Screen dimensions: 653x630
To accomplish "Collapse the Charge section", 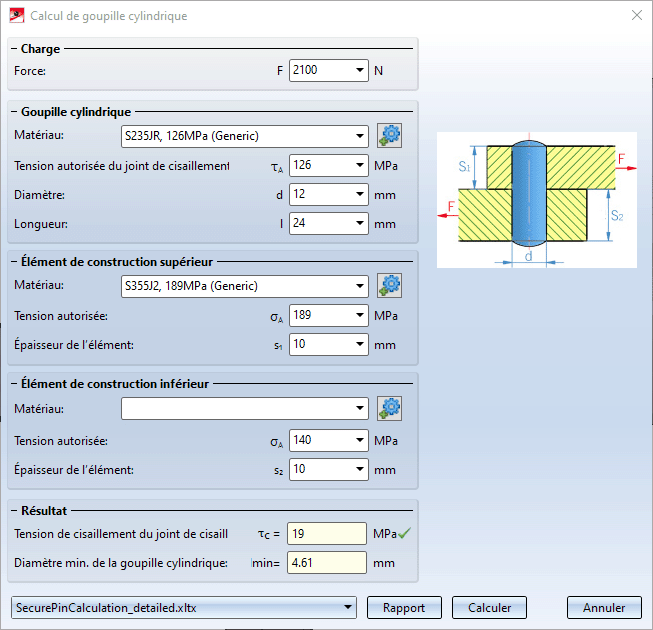I will (x=14, y=49).
